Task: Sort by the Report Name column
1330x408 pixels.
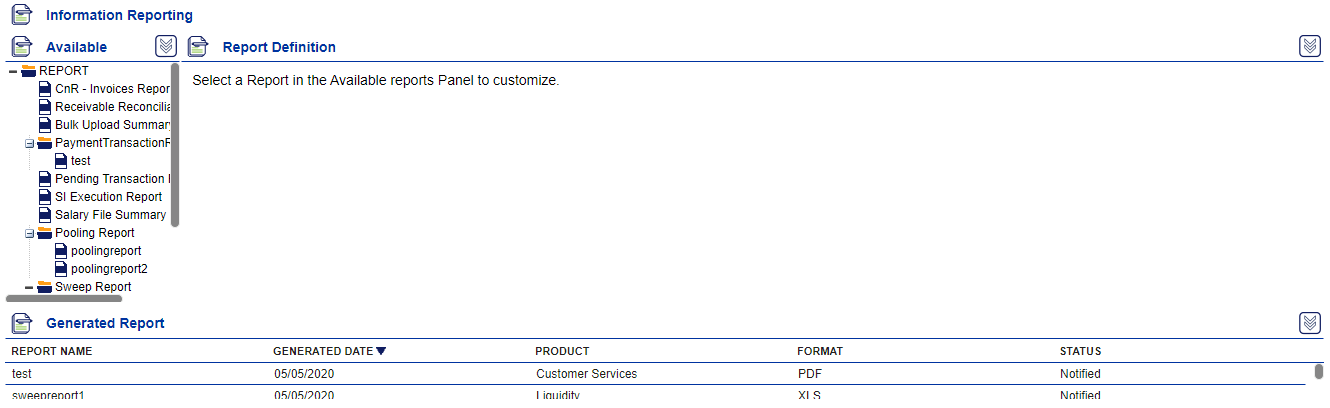Action: 52,351
